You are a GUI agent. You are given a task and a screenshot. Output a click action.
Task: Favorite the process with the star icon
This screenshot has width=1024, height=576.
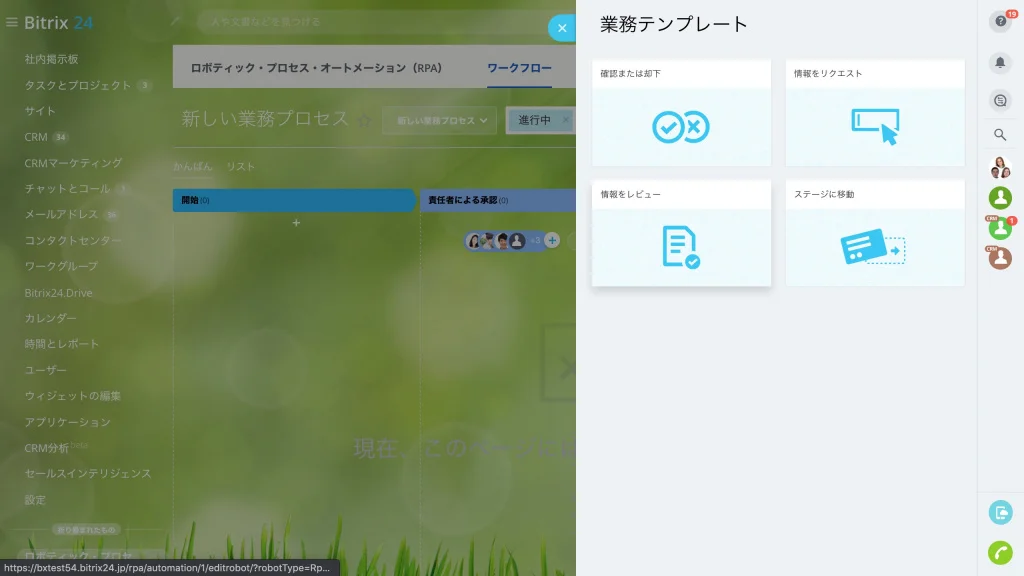(364, 120)
